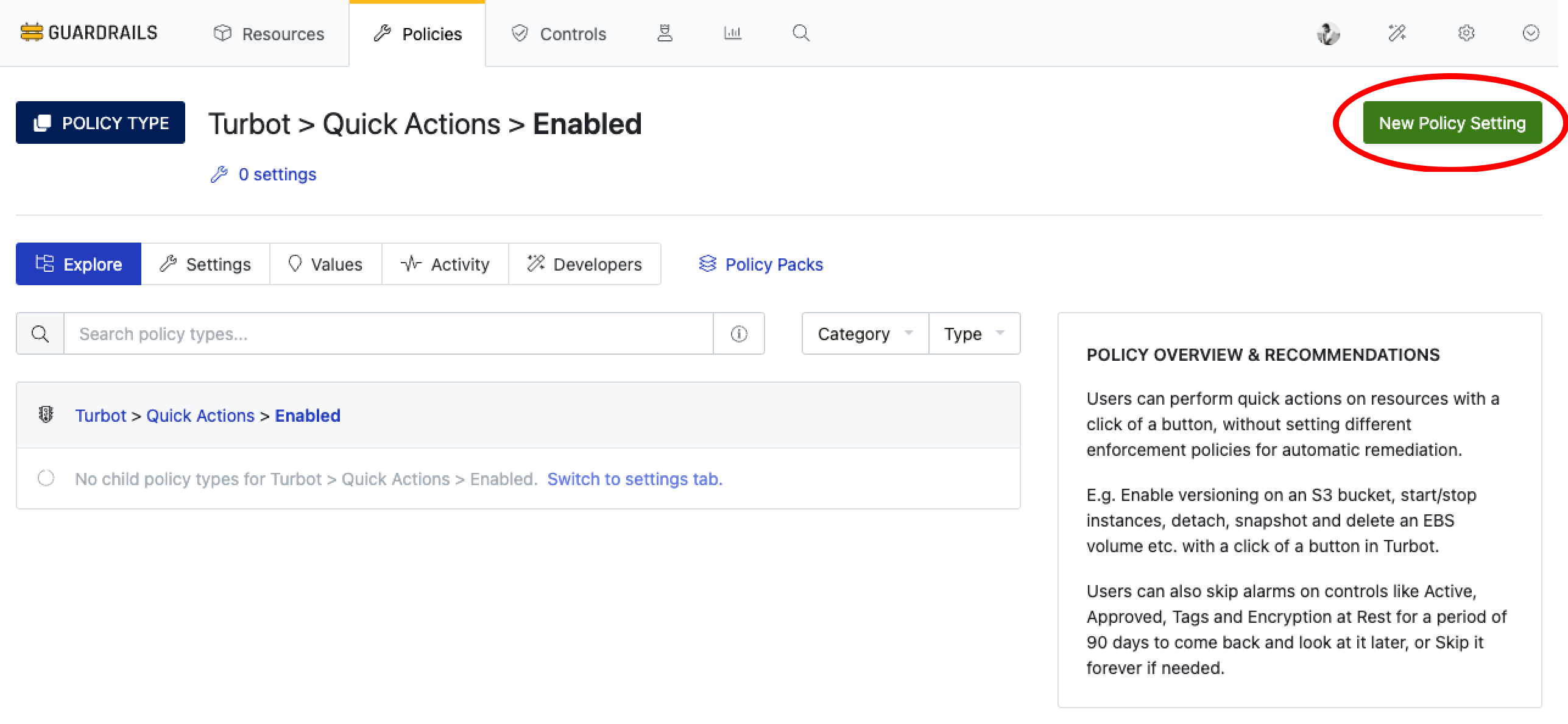Switch to the Activity tab
1568x724 pixels.
(445, 264)
